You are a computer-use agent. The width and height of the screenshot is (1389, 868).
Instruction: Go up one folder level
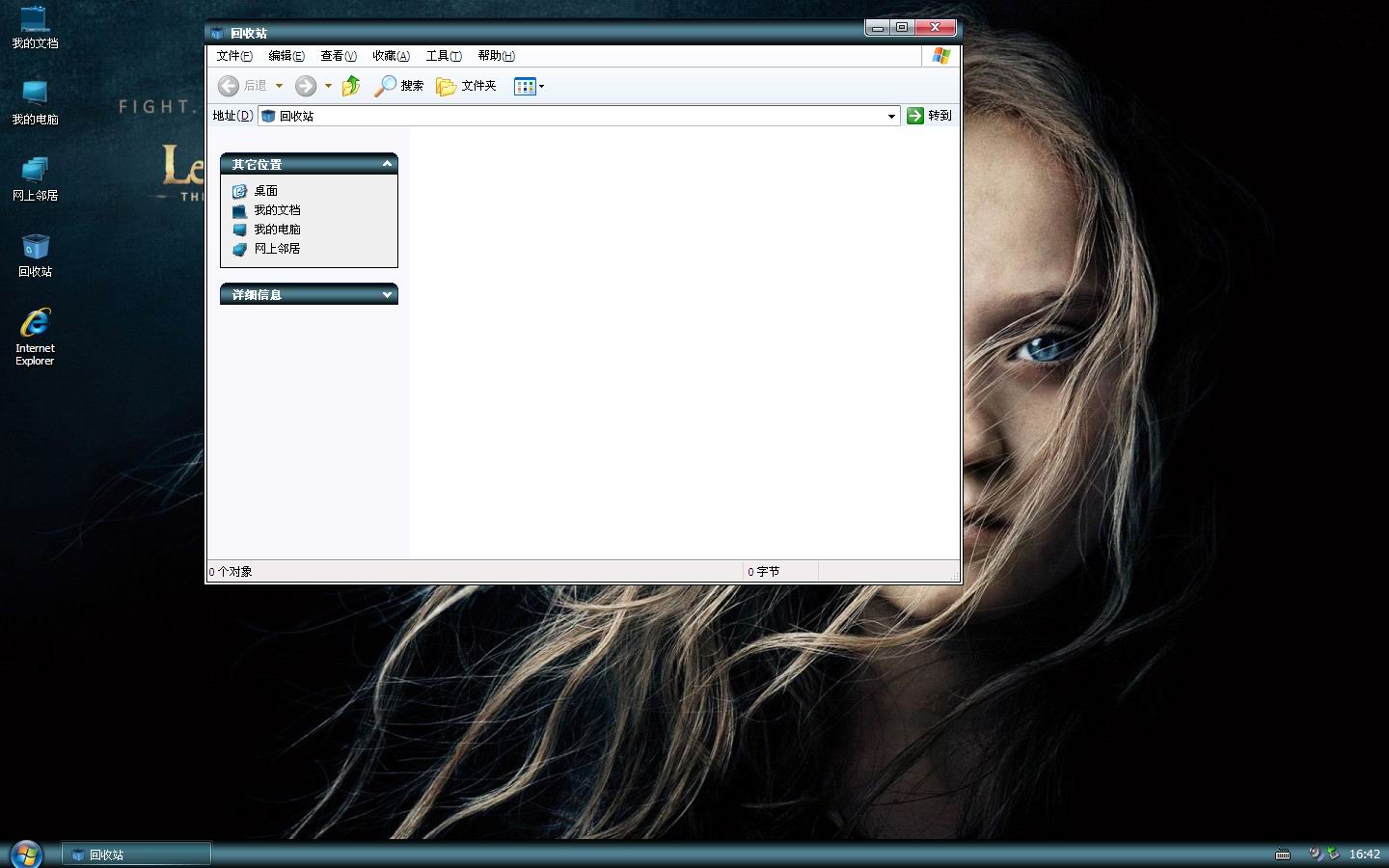click(351, 86)
